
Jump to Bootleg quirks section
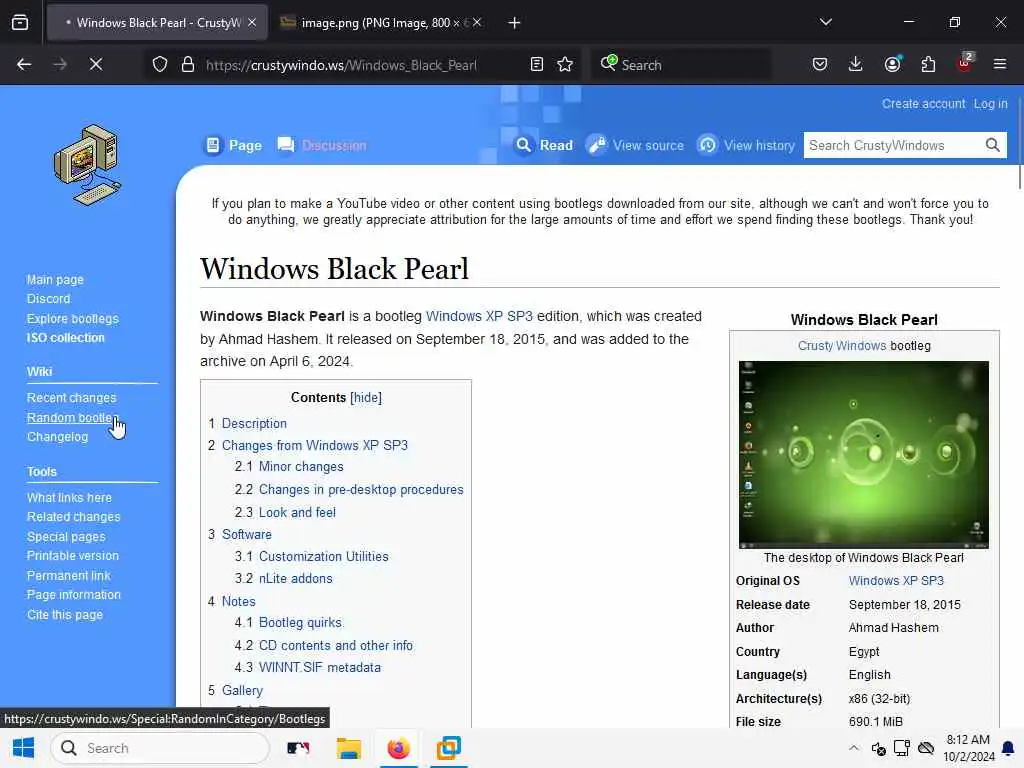pyautogui.click(x=300, y=622)
